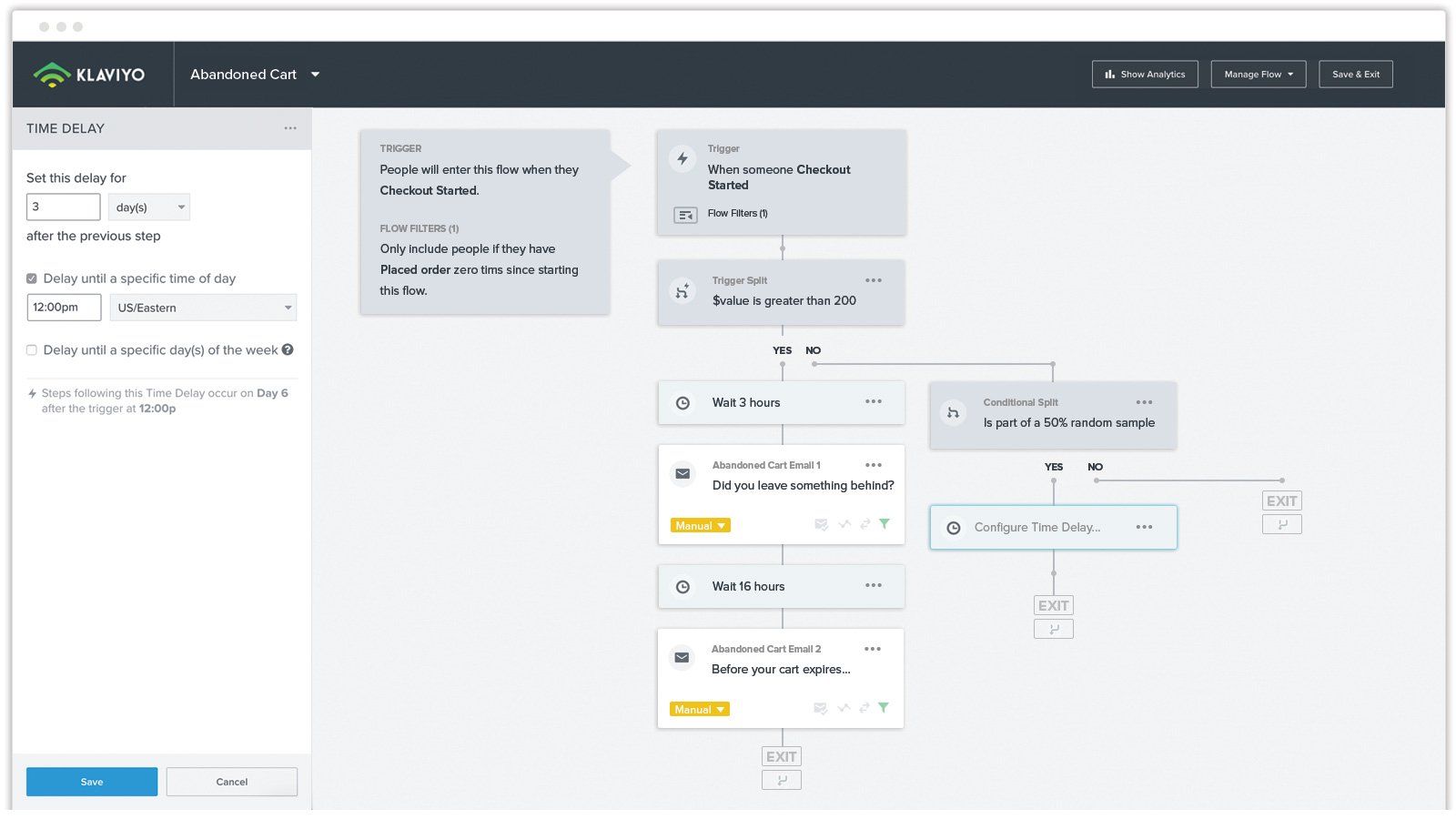Uncheck Delay until a specific time of day
Screen dimensions: 1456x819
(x=32, y=278)
